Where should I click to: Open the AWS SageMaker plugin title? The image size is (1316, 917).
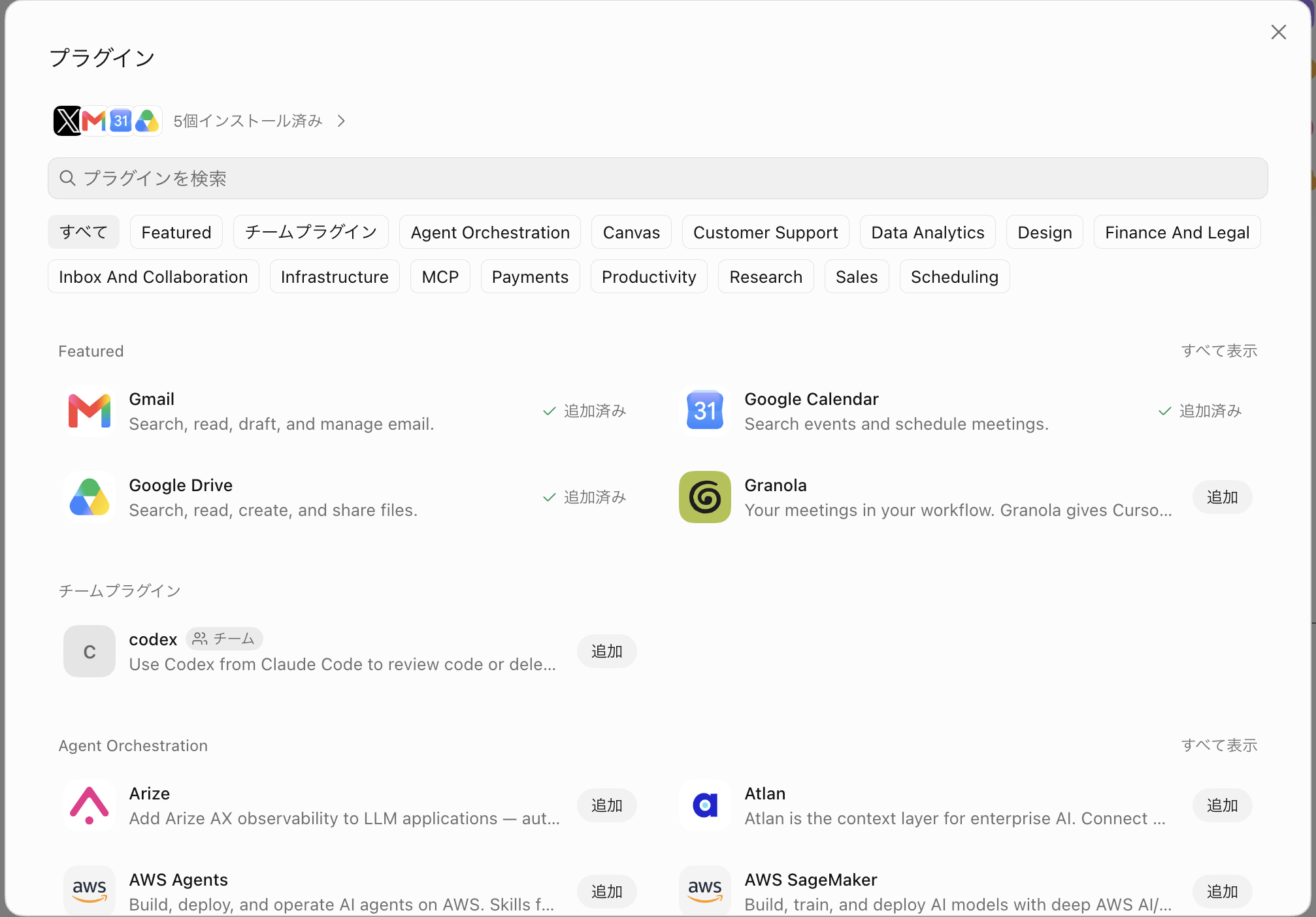pyautogui.click(x=811, y=880)
